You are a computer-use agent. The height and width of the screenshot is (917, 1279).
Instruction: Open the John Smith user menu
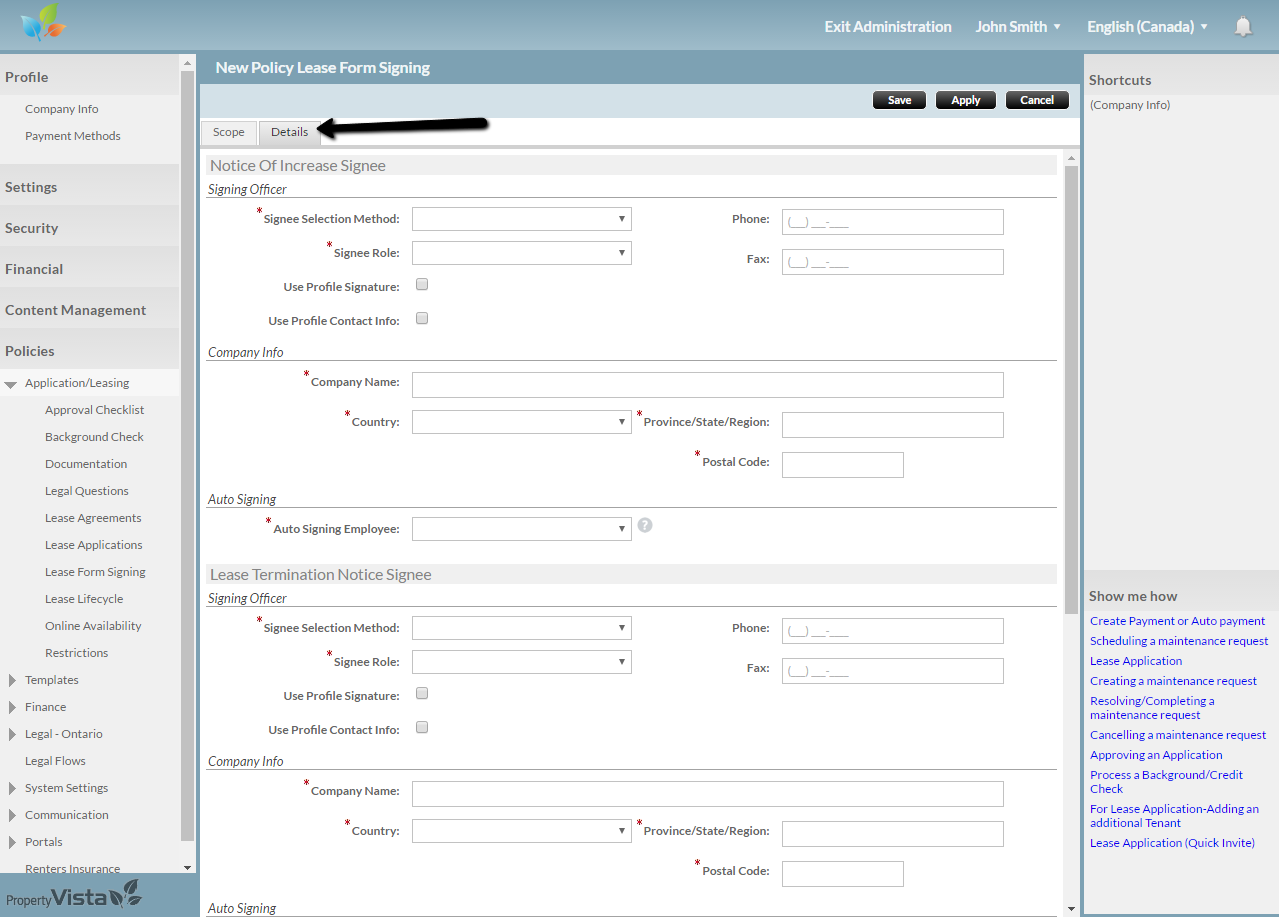point(1018,27)
